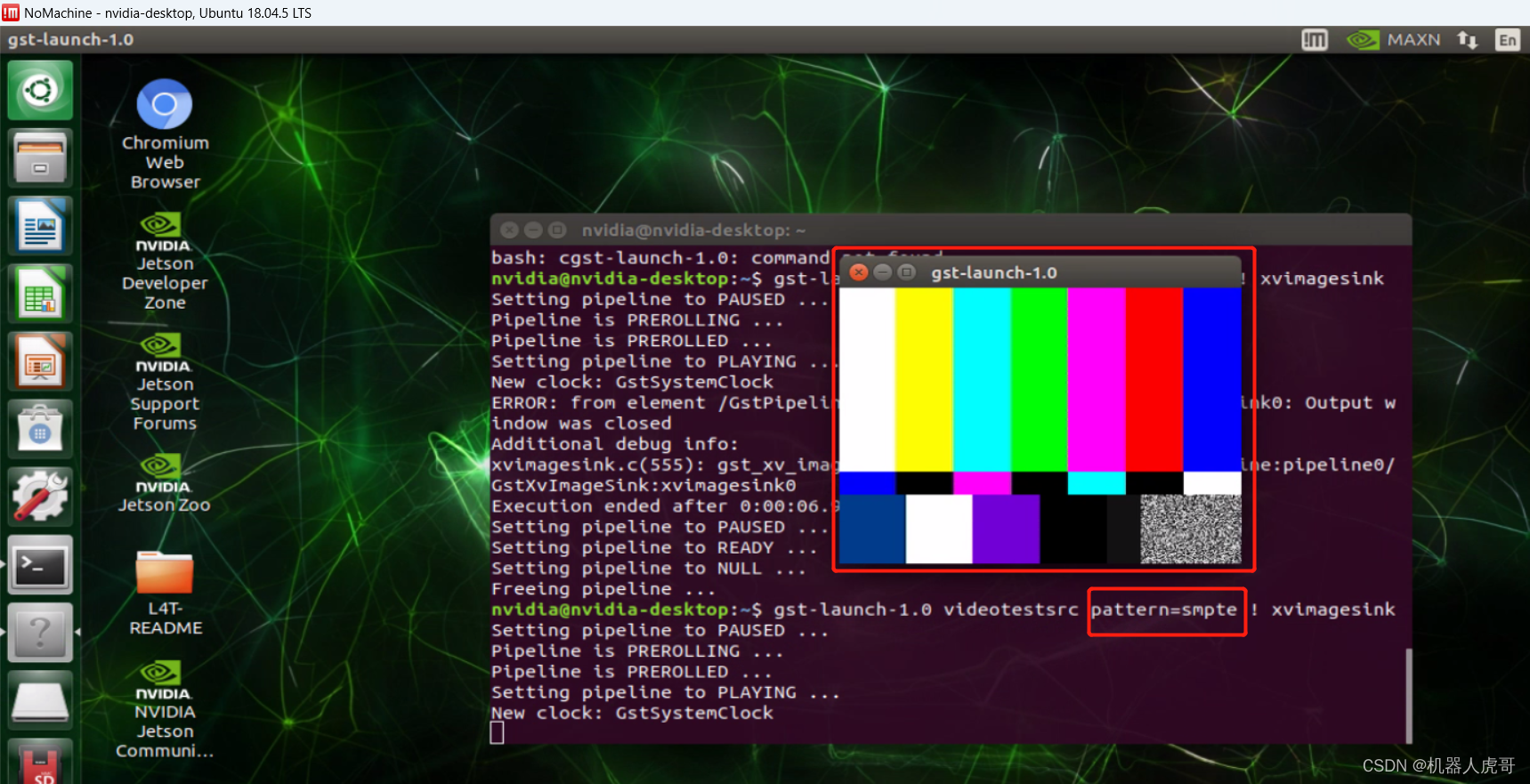Open the removable drive dock icon
1530x784 pixels.
click(40, 699)
